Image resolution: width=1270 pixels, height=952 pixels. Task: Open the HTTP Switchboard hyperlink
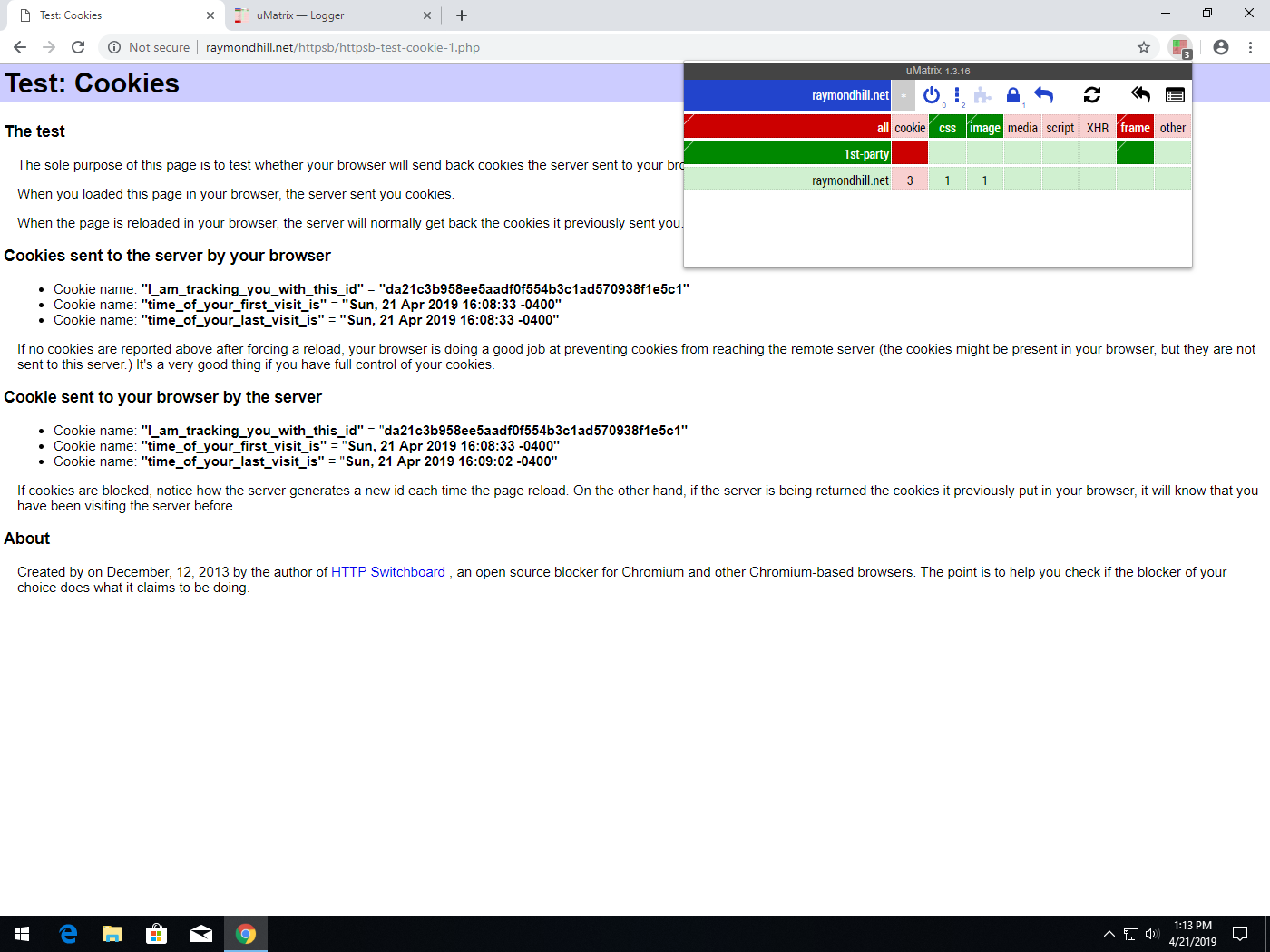(x=388, y=571)
